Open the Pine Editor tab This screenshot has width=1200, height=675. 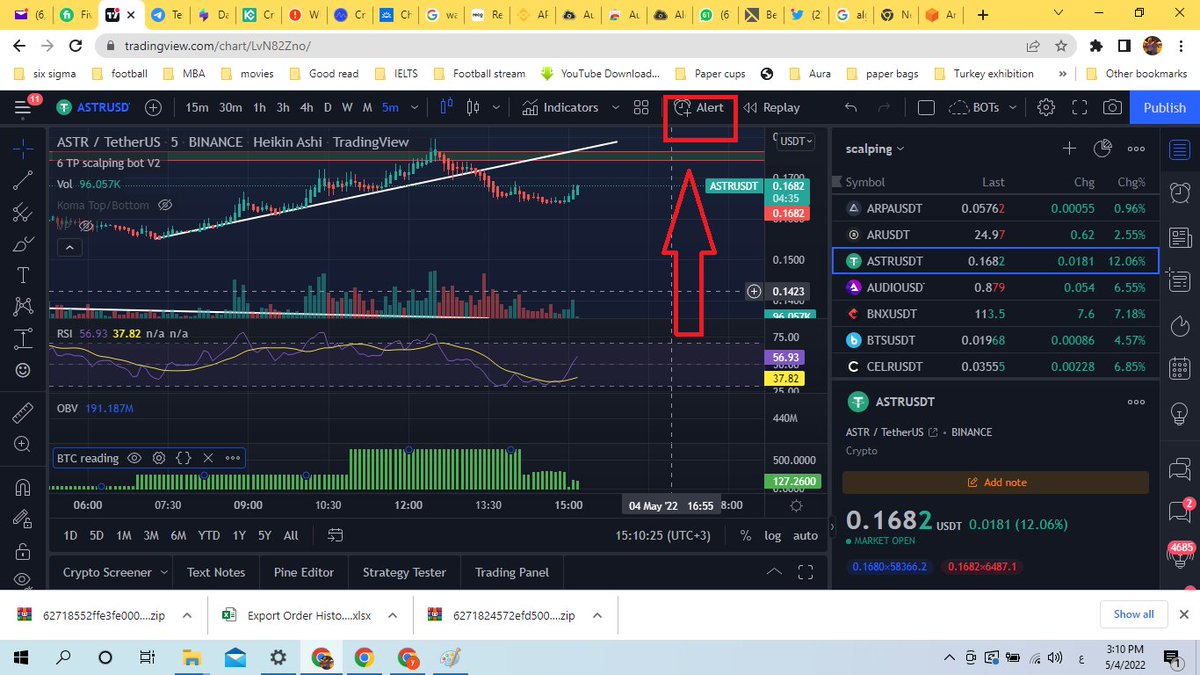(304, 572)
